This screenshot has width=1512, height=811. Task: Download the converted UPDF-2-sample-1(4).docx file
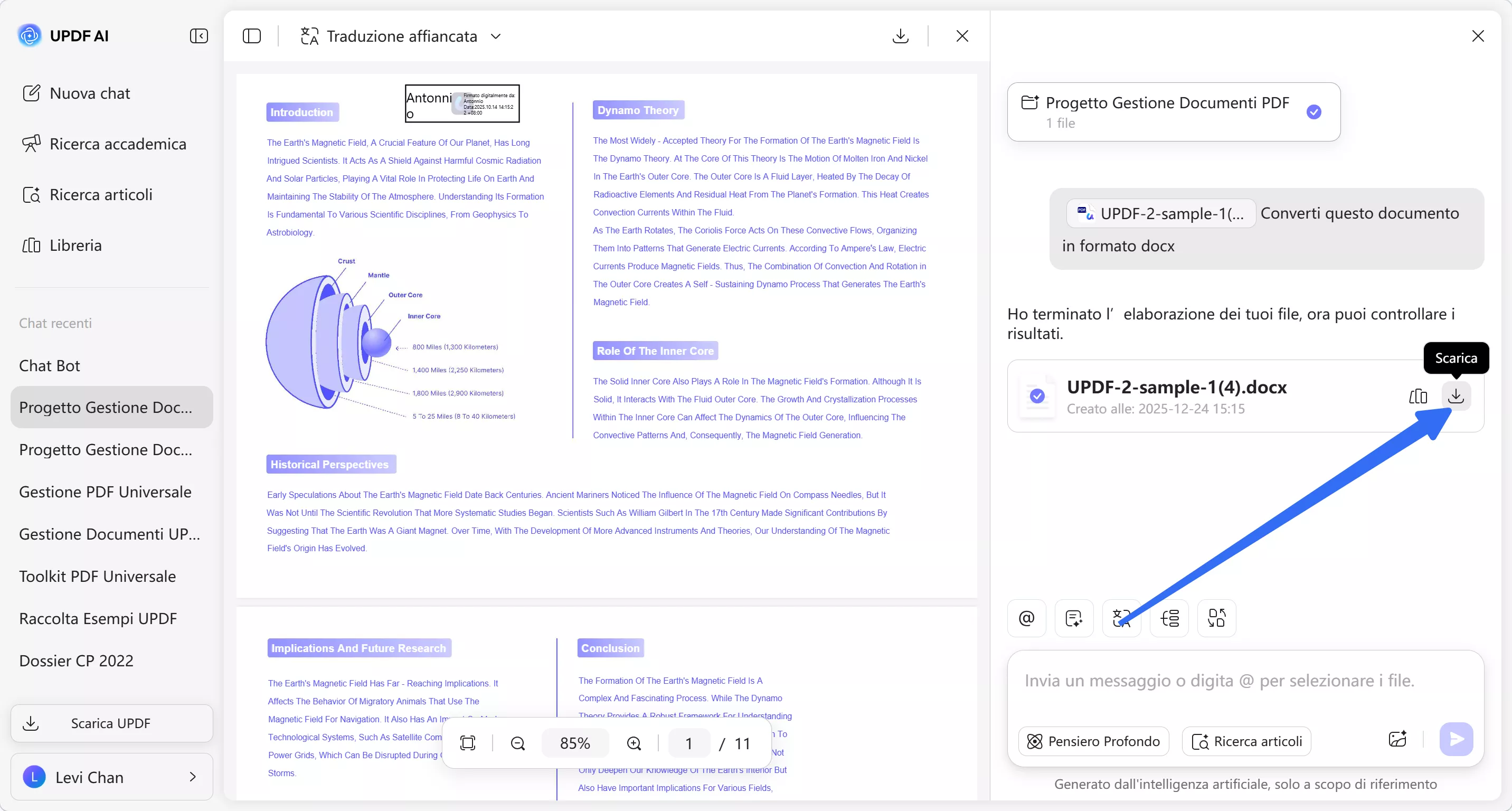point(1456,396)
